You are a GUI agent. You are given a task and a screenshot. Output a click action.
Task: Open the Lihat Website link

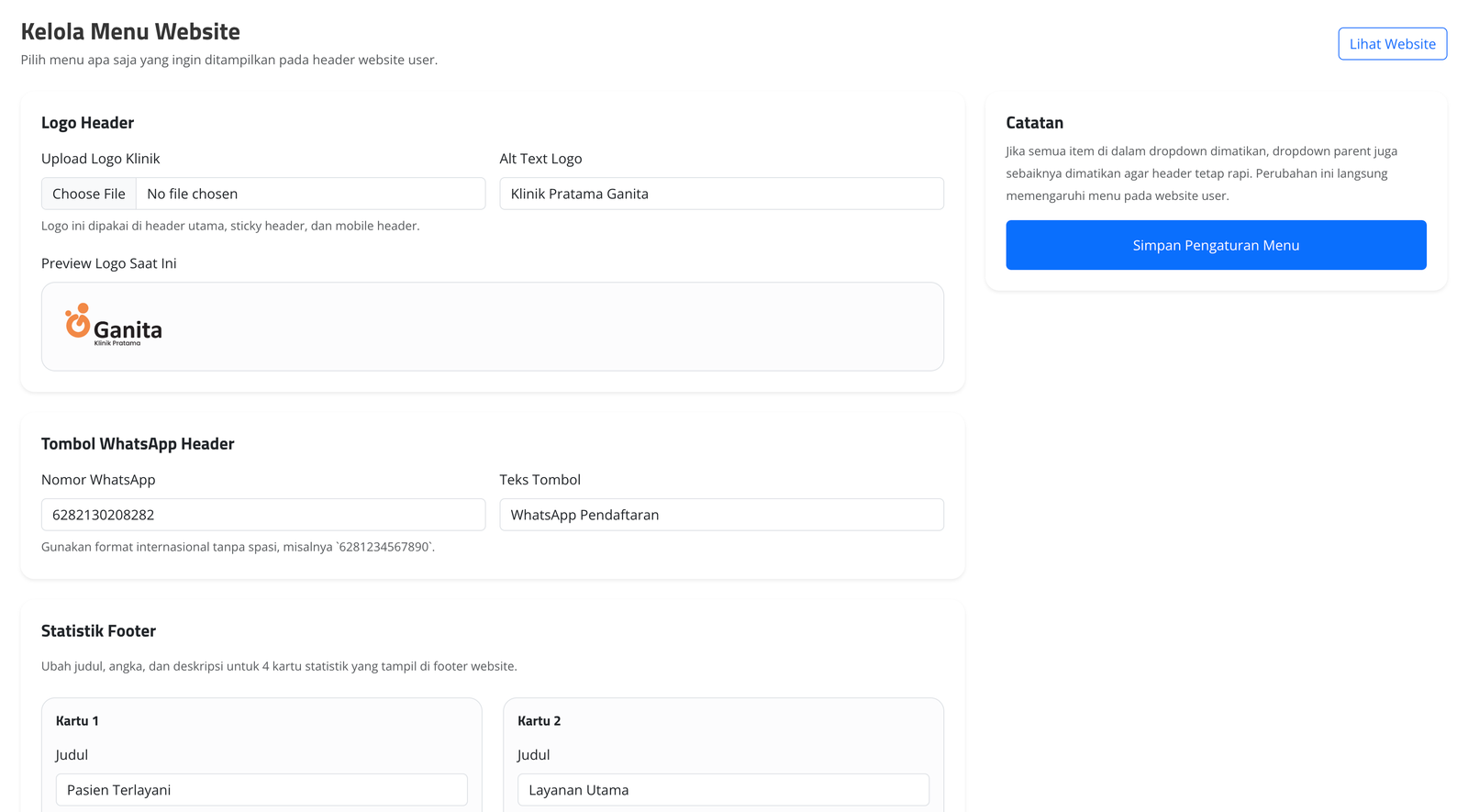(x=1392, y=44)
